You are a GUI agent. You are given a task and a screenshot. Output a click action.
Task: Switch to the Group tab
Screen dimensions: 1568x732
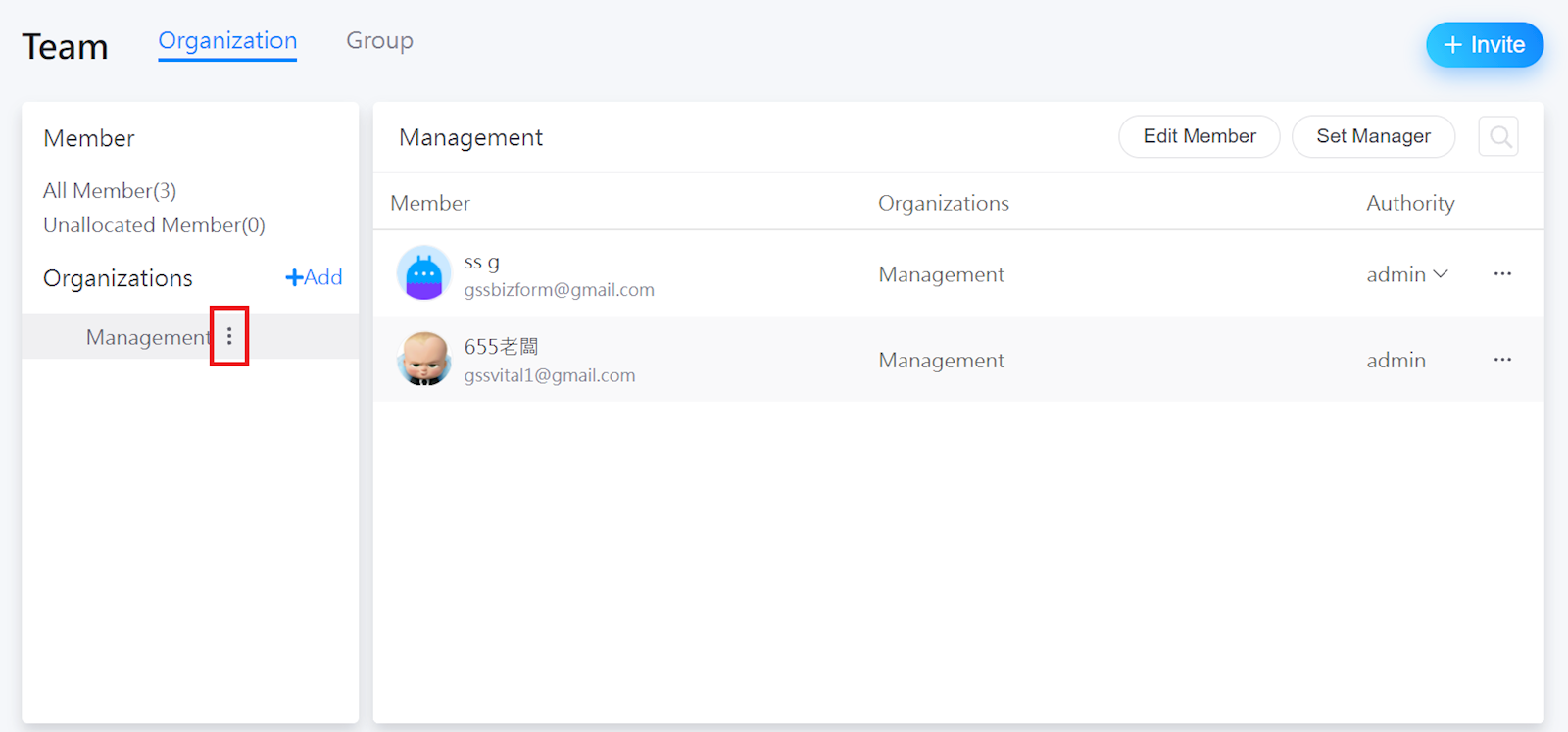click(379, 41)
